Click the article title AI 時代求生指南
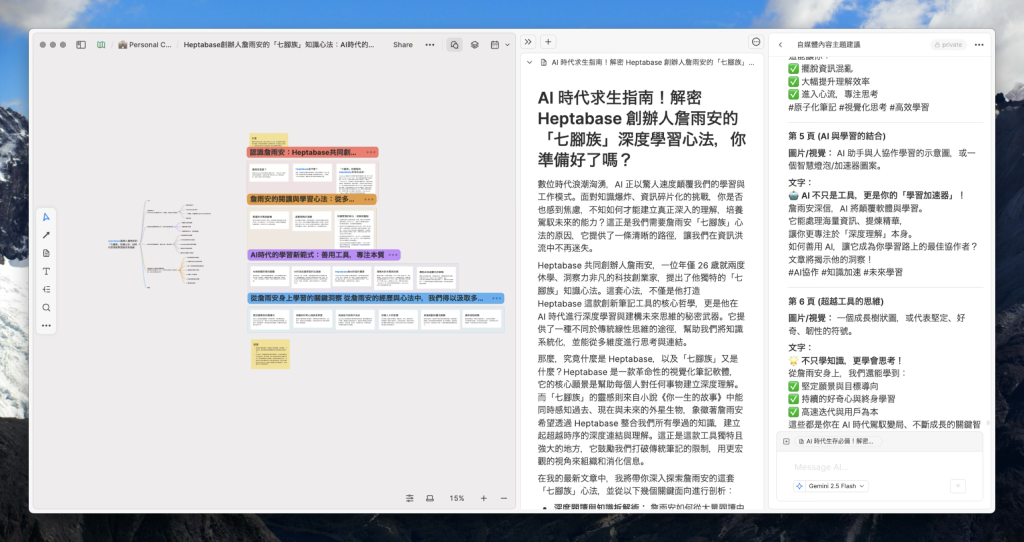The width and height of the screenshot is (1024, 542). click(x=642, y=129)
